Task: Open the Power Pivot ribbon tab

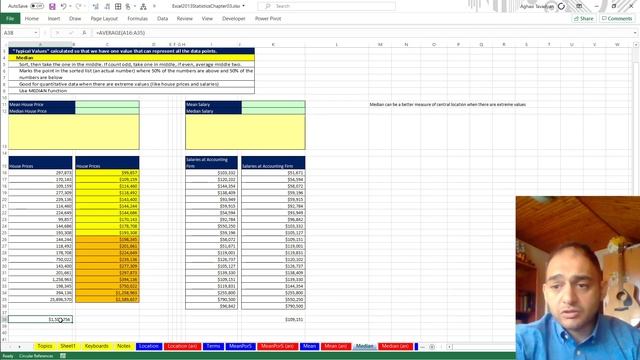Action: 268,19
